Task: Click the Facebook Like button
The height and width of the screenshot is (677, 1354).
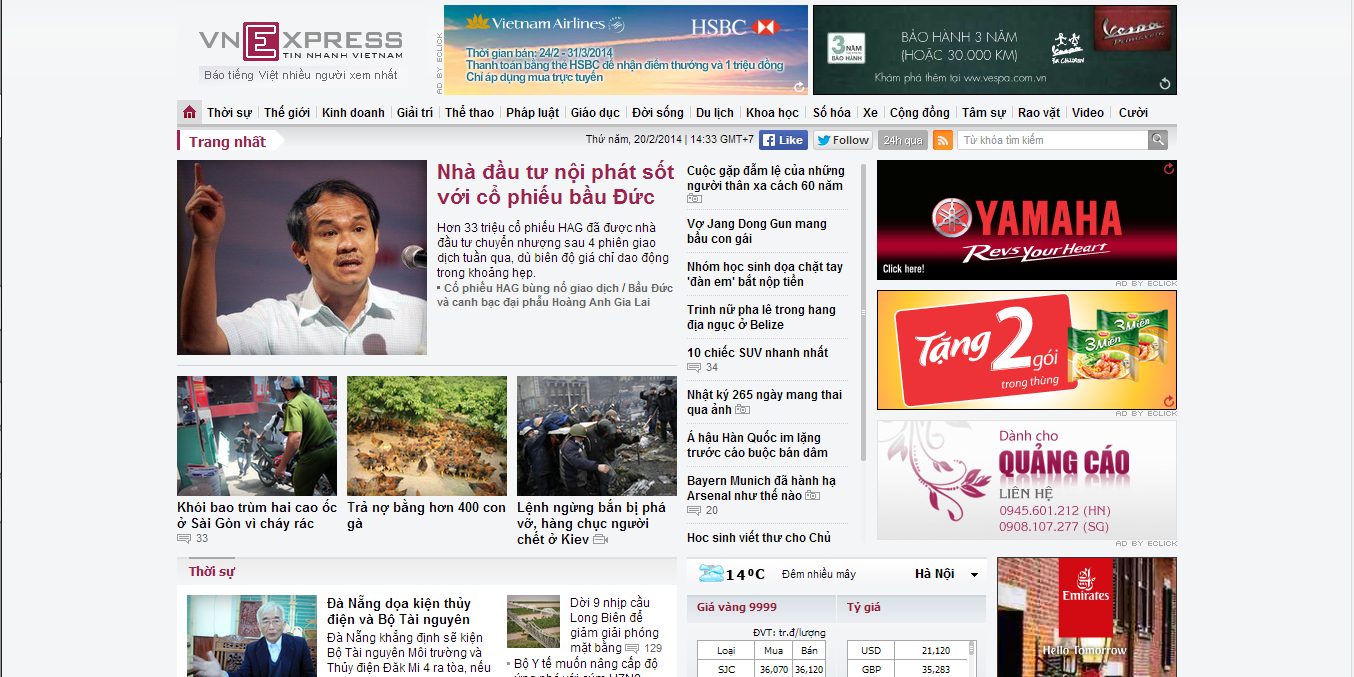Action: [783, 140]
